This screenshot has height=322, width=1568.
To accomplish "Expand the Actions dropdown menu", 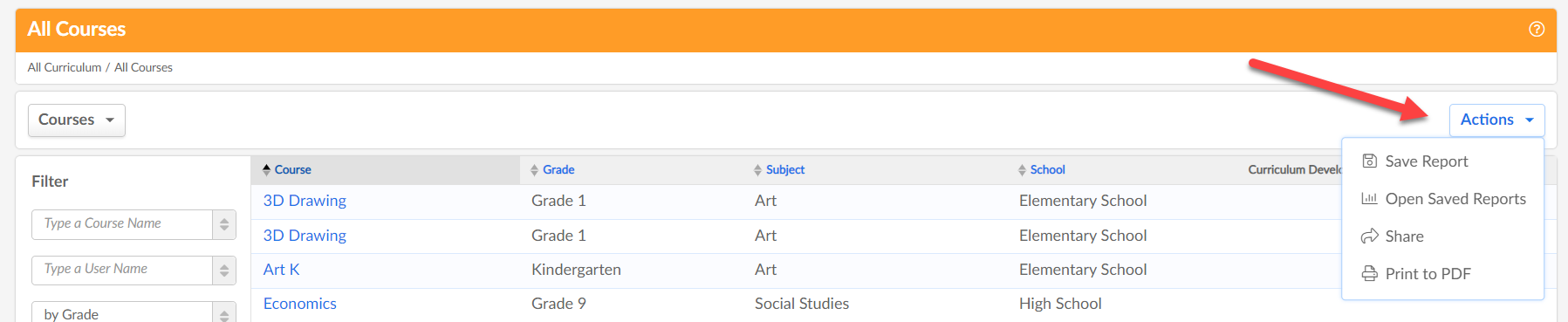I will pos(1497,120).
